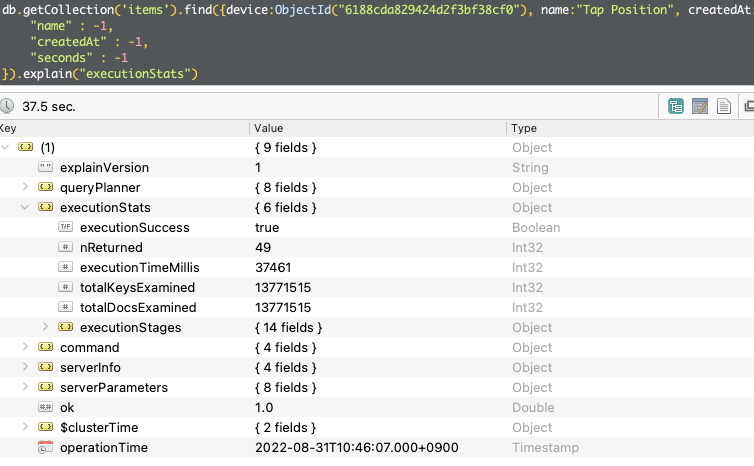Expand the $clusterTime node
The width and height of the screenshot is (754, 466).
25,427
